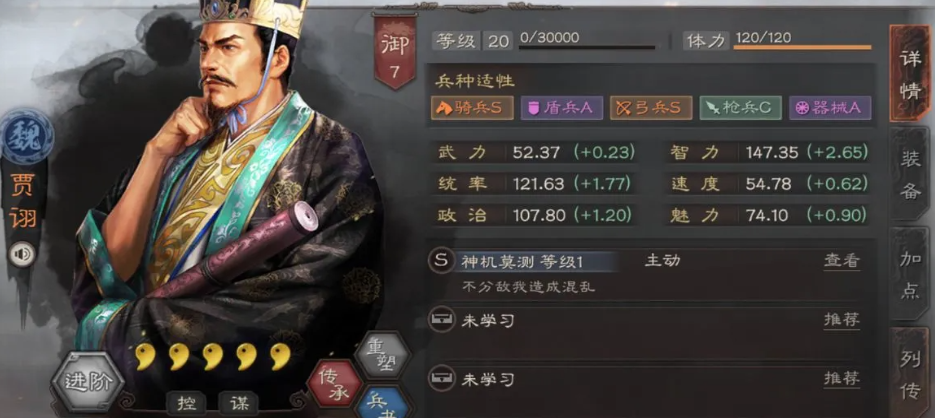Open the 列传 tab
This screenshot has height=418, width=935.
click(x=909, y=373)
